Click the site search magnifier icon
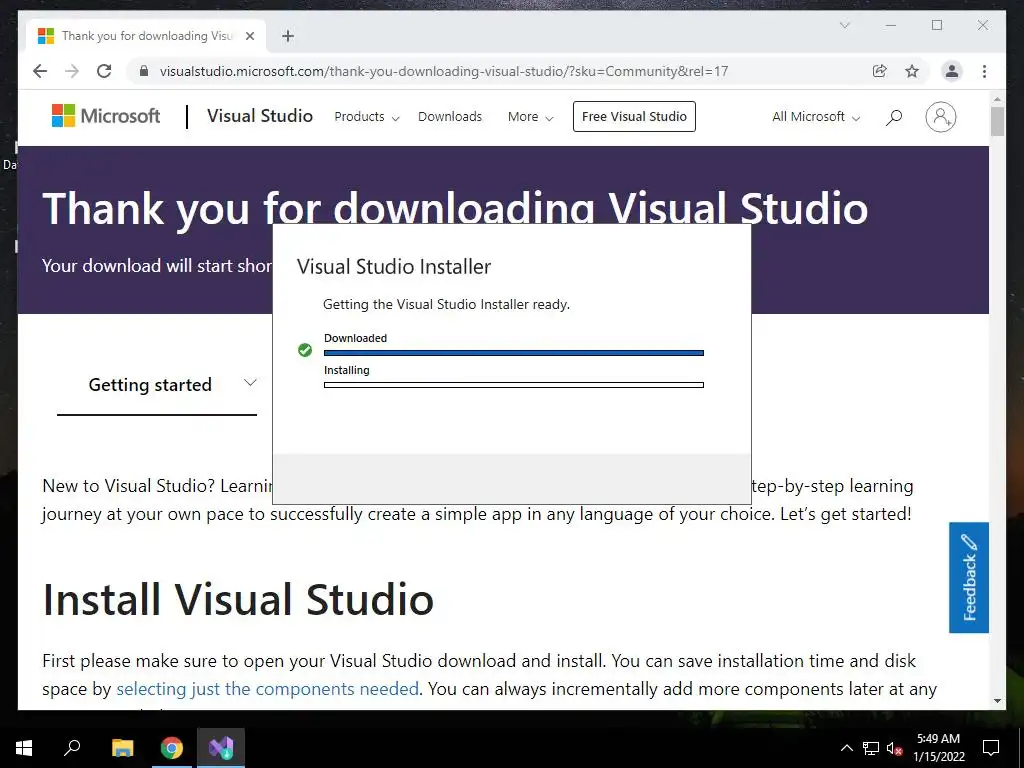Image resolution: width=1024 pixels, height=768 pixels. pos(894,117)
